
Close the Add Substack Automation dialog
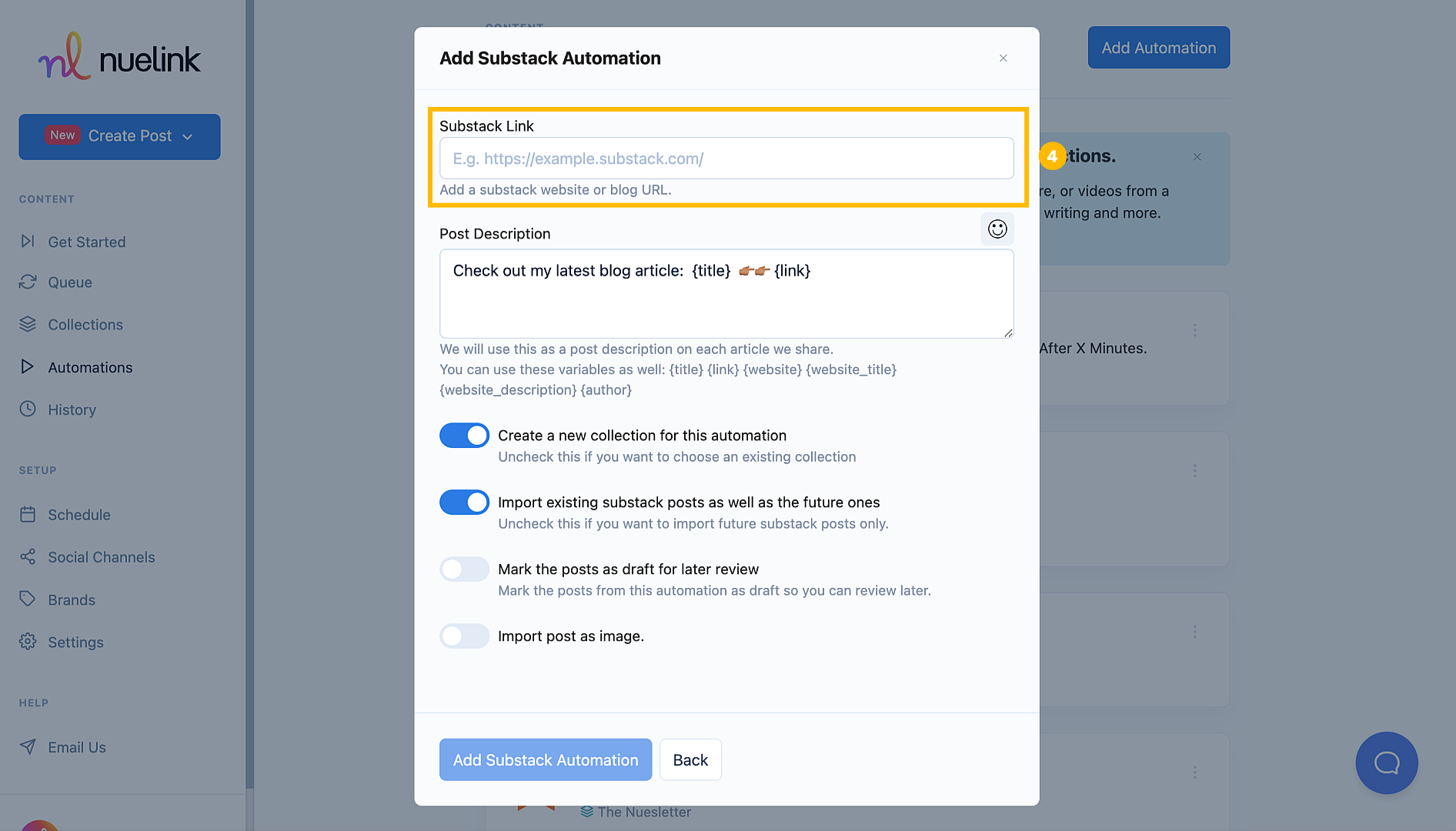(1004, 58)
